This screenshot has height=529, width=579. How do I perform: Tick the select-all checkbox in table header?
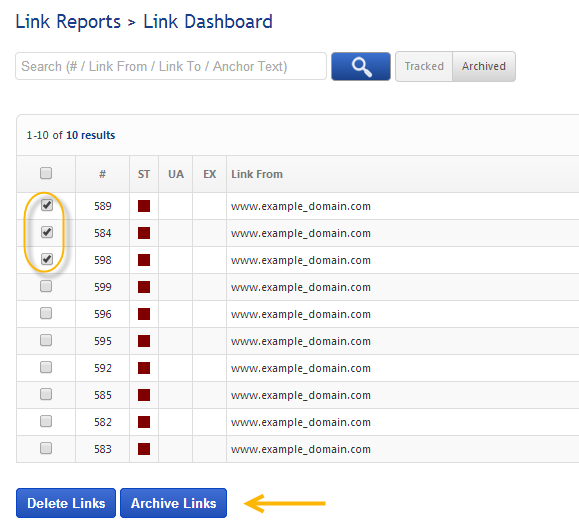(46, 173)
